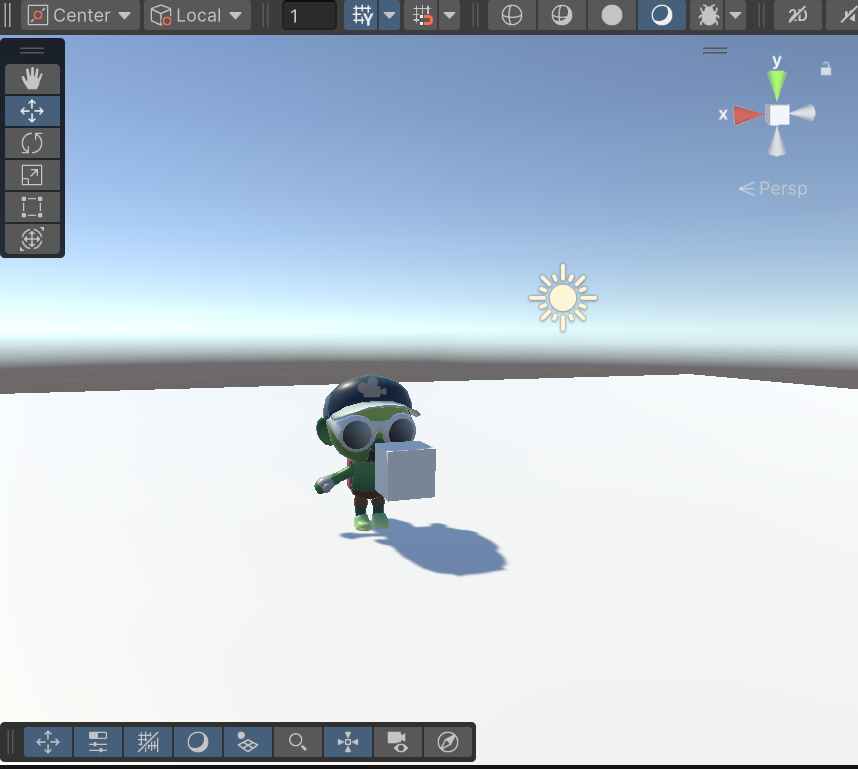This screenshot has width=858, height=769.
Task: Click the top toolbar left drag handle
Action: click(x=7, y=15)
